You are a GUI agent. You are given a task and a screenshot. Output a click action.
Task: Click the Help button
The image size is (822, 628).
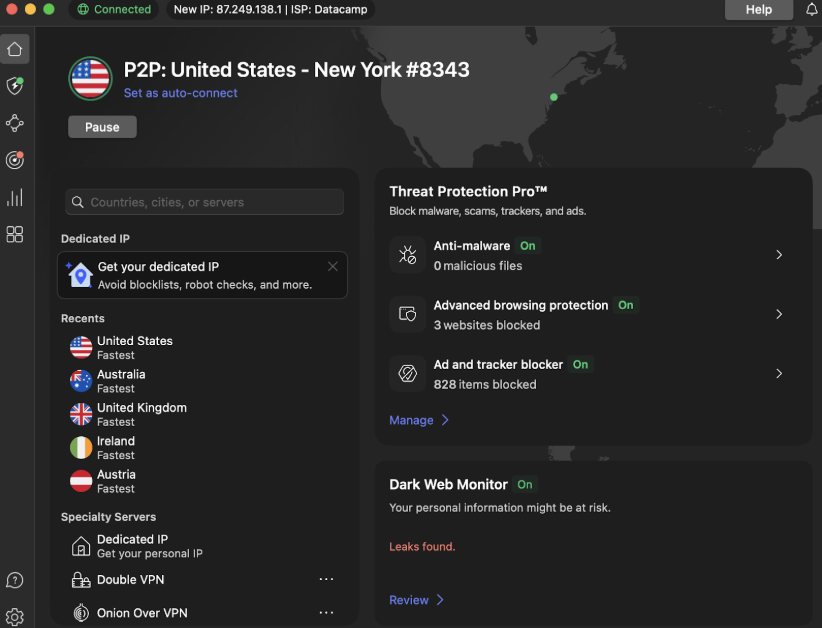coord(759,9)
